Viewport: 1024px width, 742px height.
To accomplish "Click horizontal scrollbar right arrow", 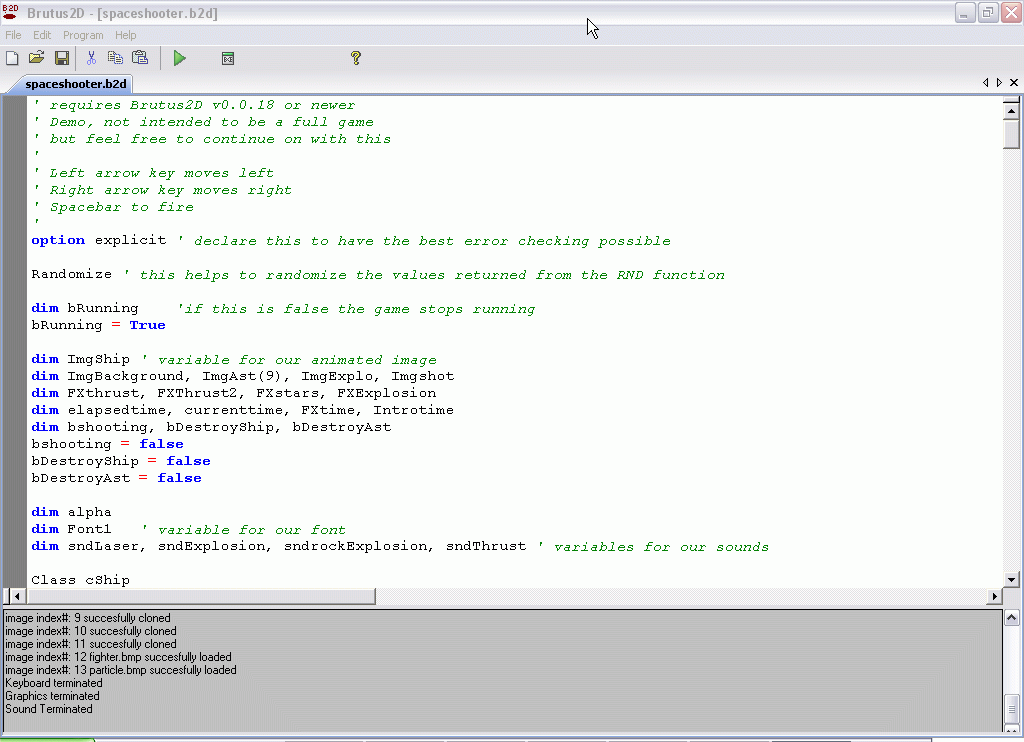I will coord(995,596).
